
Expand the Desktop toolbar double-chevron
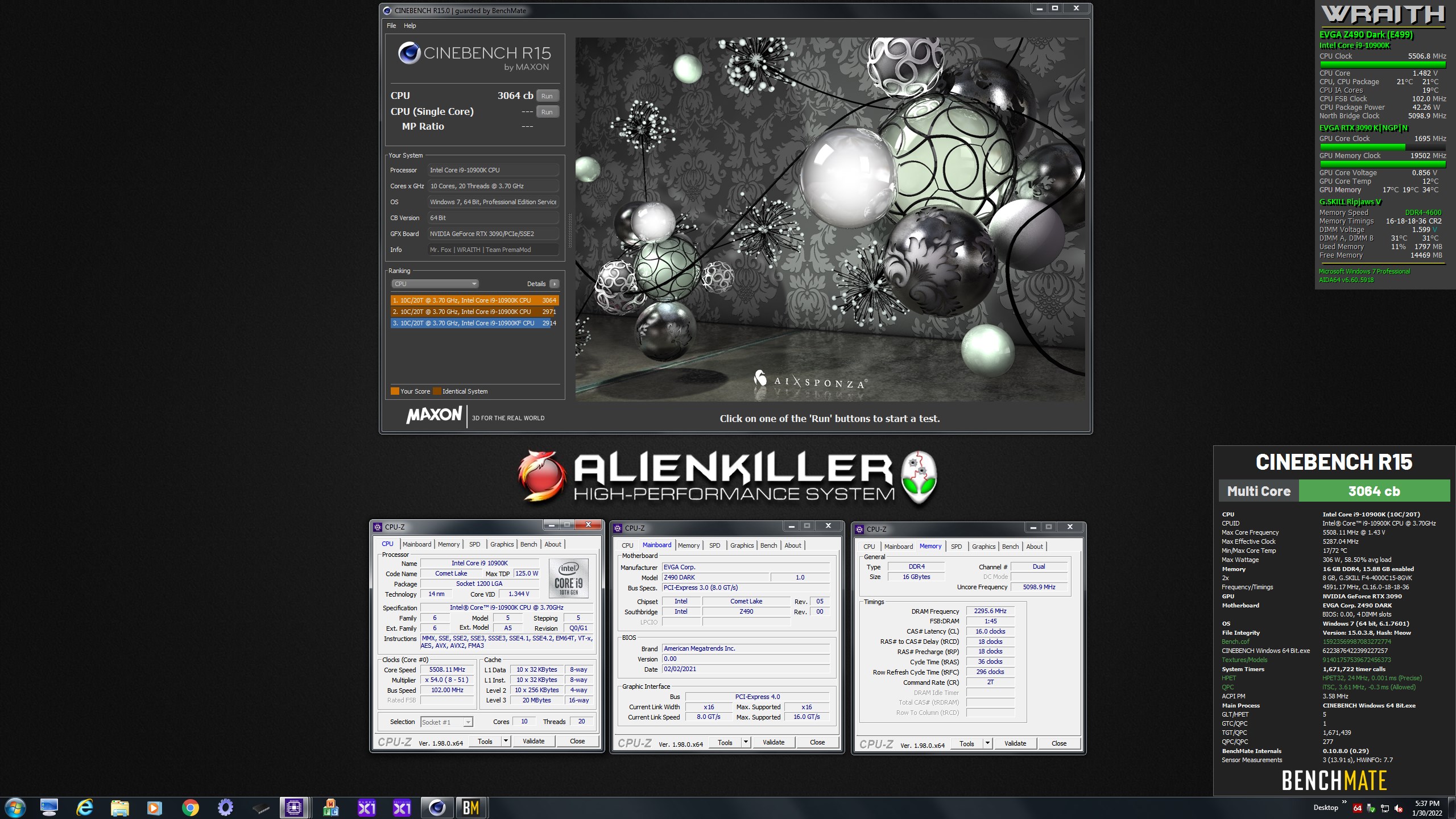coord(1345,803)
